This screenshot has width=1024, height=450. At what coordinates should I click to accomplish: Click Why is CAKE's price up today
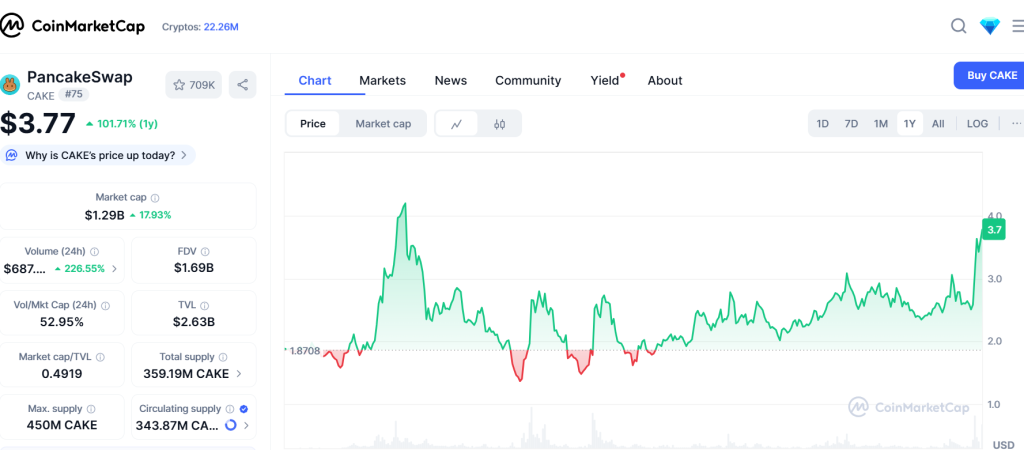click(x=98, y=155)
